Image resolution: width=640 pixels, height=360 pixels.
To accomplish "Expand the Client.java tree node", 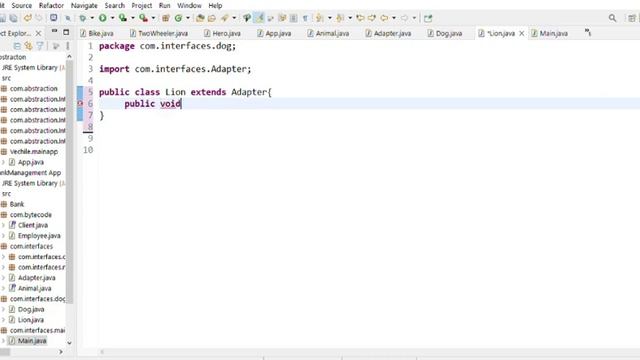I will tap(3, 225).
